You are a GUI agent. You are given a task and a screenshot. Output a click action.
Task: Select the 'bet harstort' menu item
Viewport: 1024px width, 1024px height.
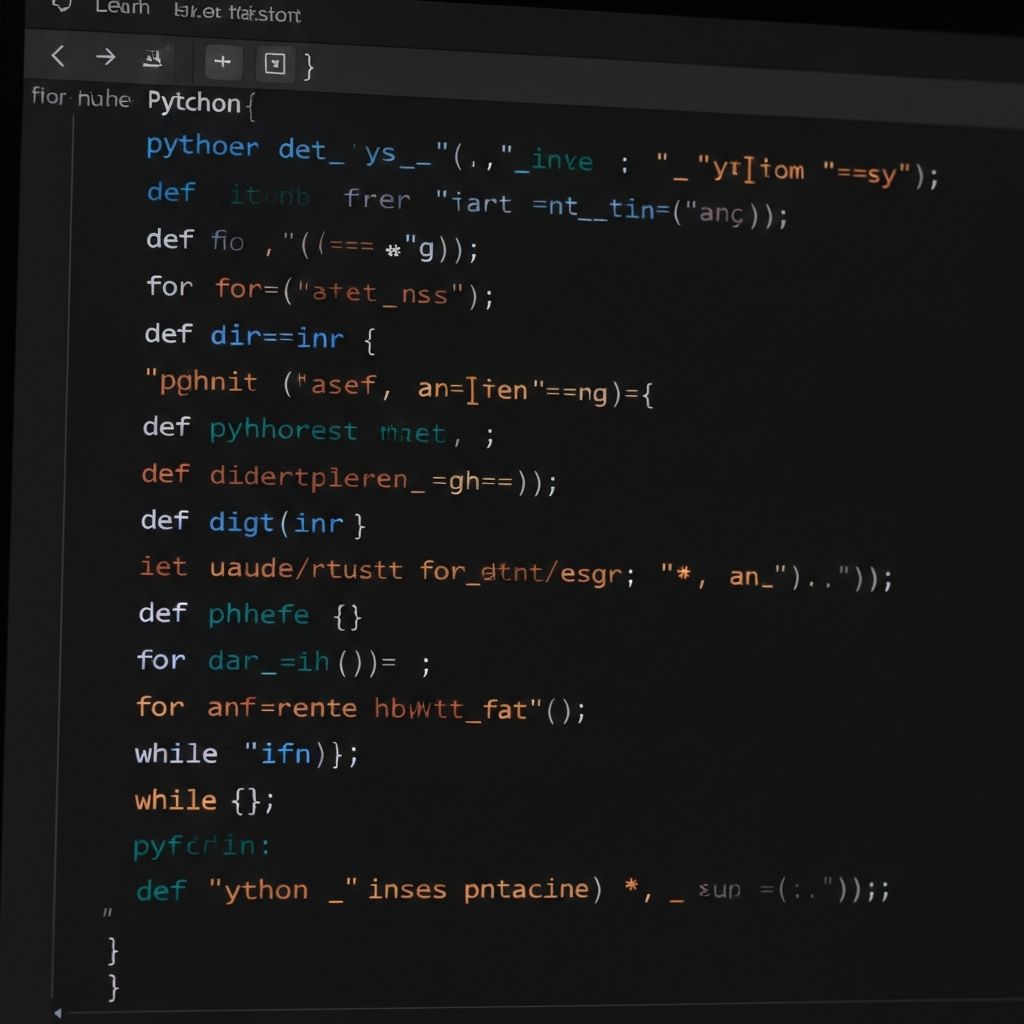point(236,12)
